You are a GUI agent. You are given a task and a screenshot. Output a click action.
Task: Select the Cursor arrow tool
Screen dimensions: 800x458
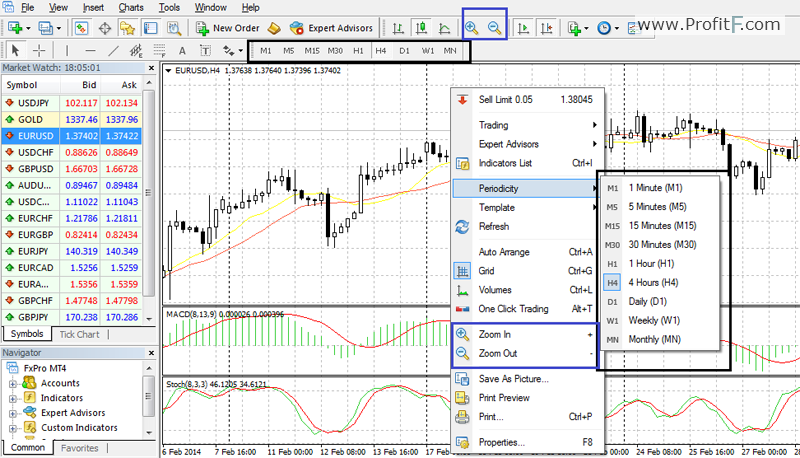tap(15, 50)
